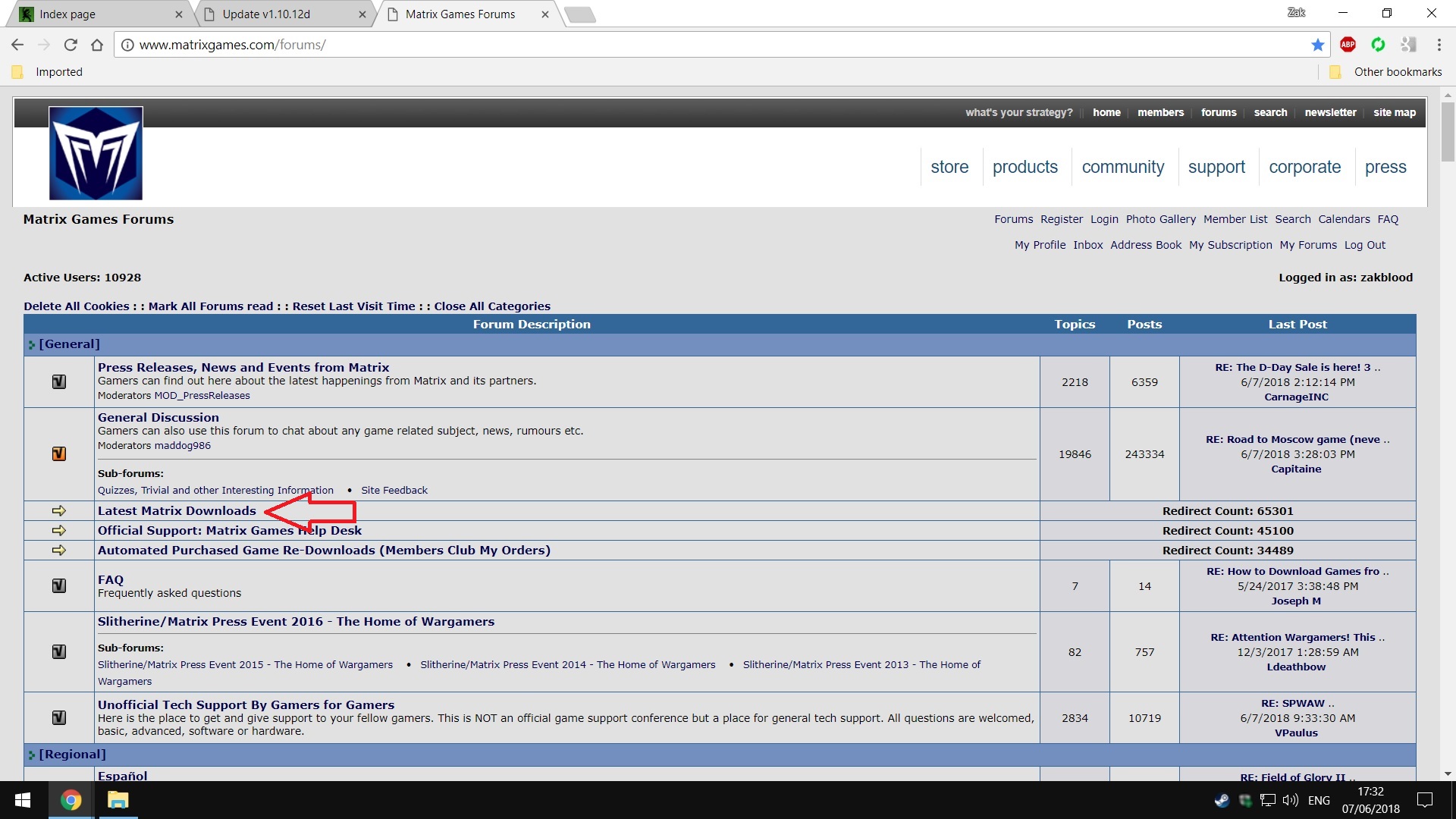The width and height of the screenshot is (1456, 819).
Task: Open the corporate menu
Action: click(1305, 167)
